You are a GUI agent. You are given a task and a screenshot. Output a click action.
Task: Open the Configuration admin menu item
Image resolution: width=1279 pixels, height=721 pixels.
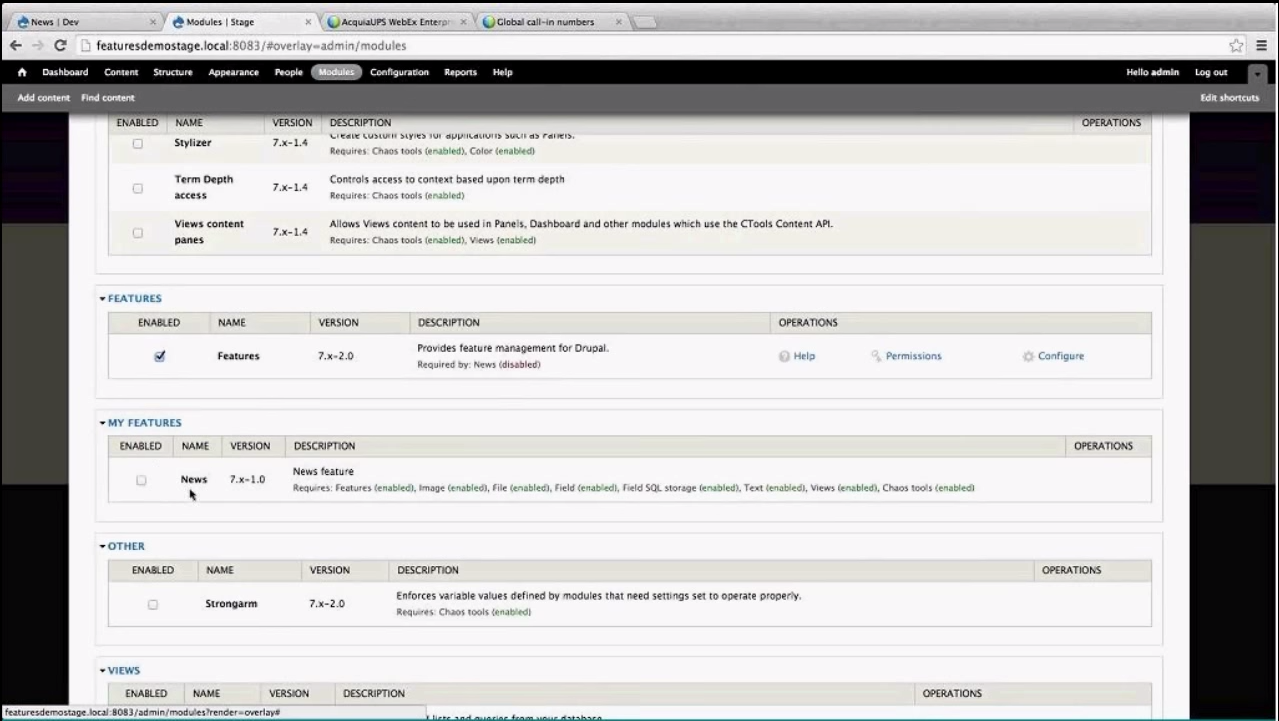(x=399, y=72)
